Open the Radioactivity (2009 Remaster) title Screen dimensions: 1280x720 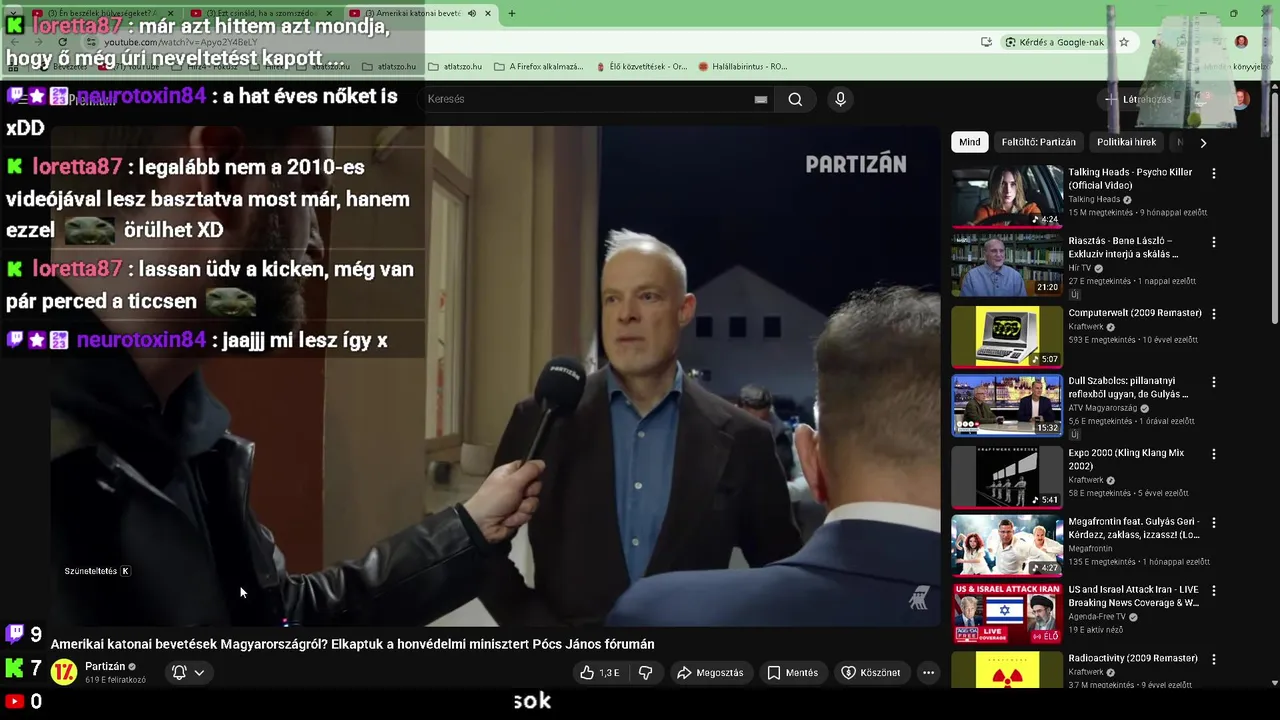point(1133,658)
